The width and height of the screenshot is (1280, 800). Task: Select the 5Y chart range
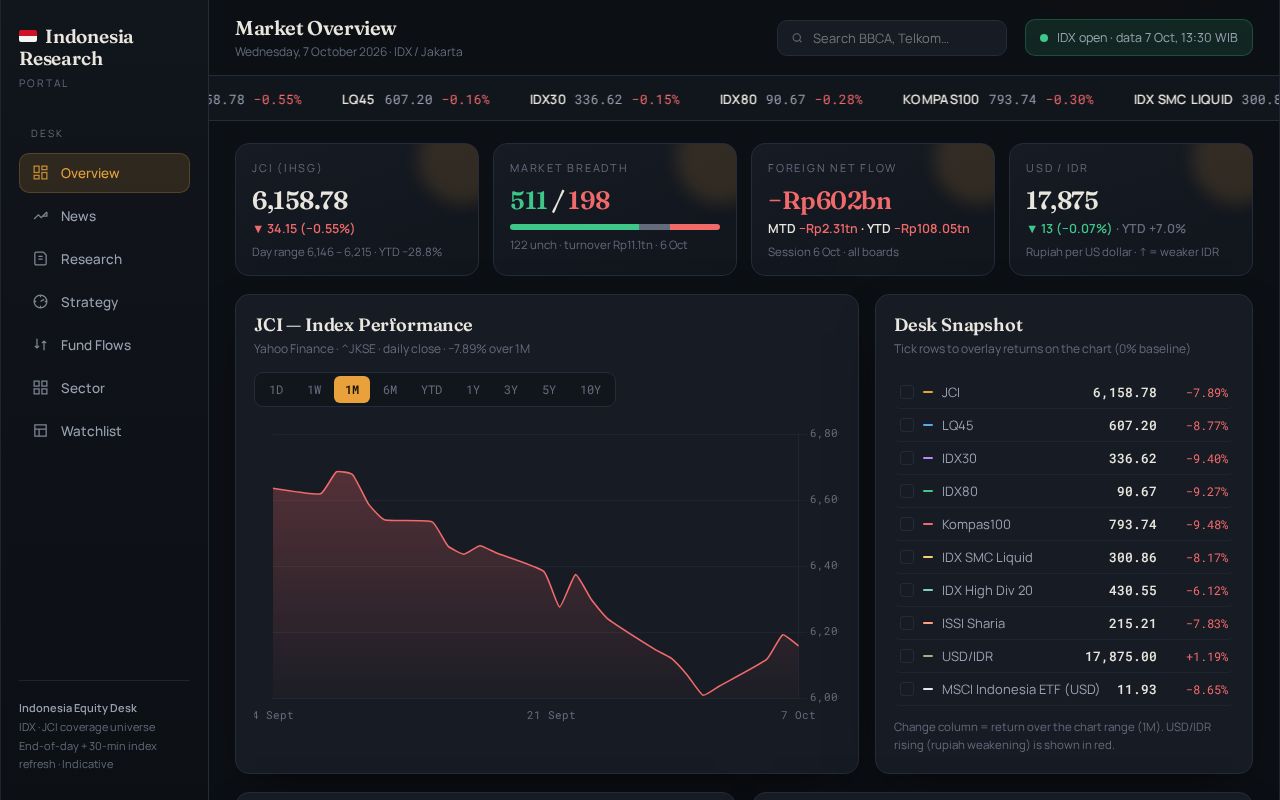549,390
